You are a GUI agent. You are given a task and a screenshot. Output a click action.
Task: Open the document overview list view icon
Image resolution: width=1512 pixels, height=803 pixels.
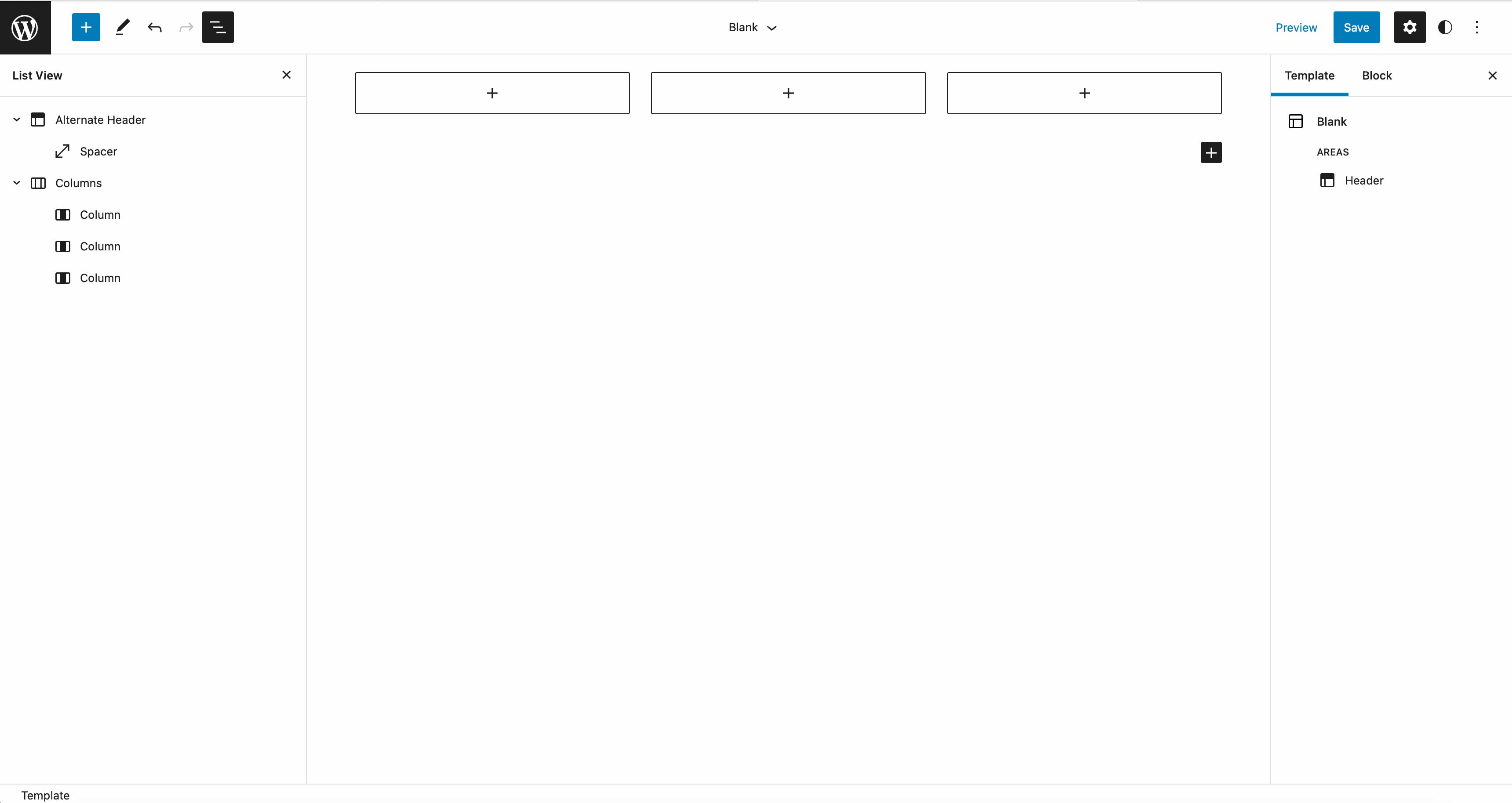pos(218,27)
